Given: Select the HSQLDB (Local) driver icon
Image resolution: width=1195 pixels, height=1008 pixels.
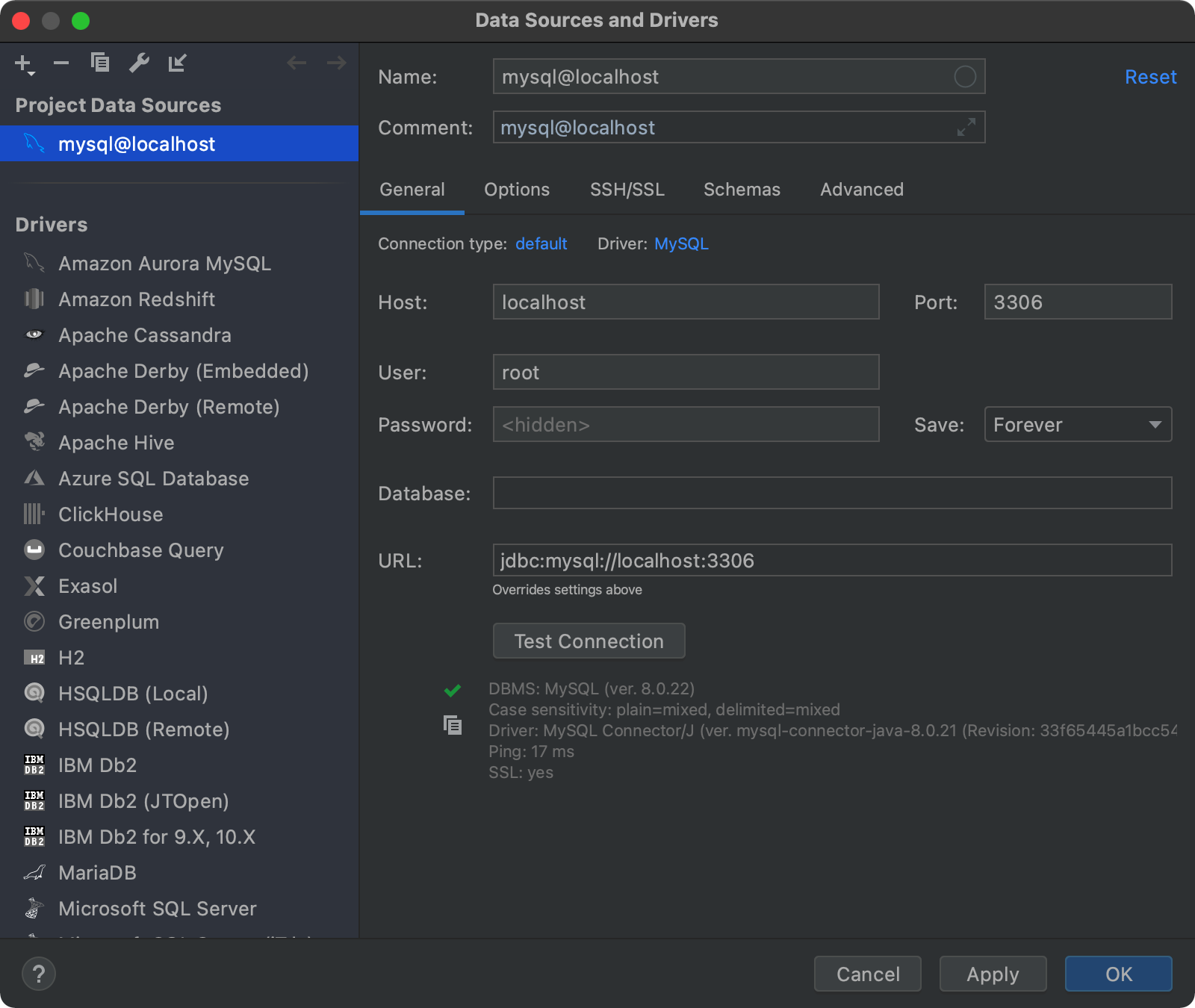Looking at the screenshot, I should 34,693.
